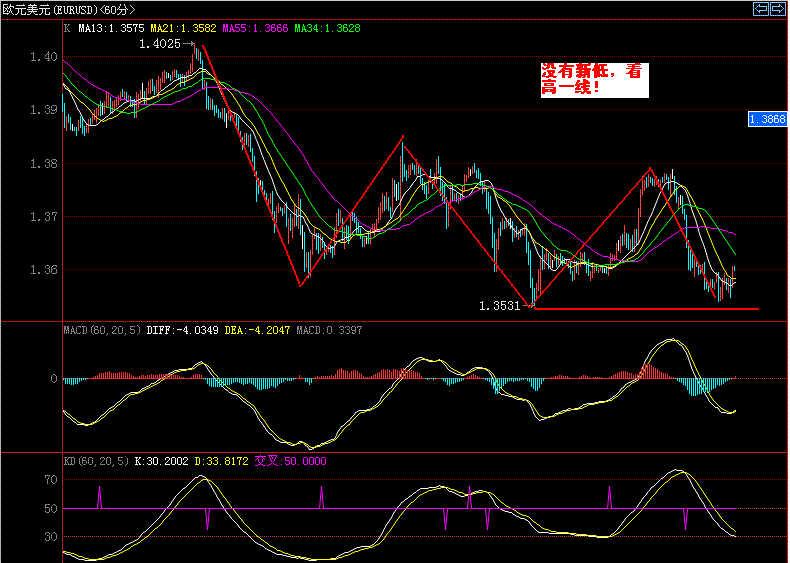Click the KD(60,20,5) indicator title
The width and height of the screenshot is (790, 563).
(x=96, y=461)
